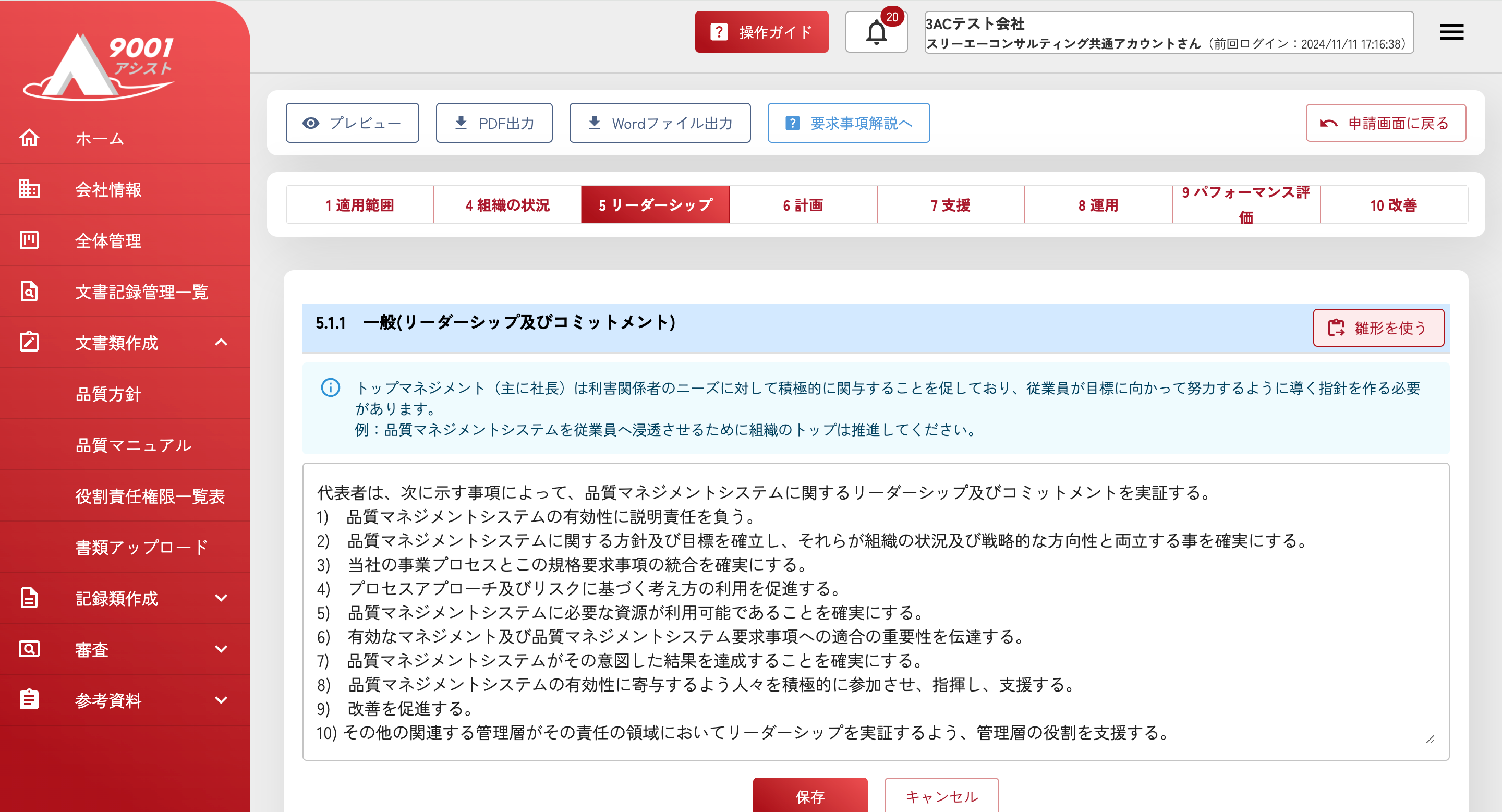Open the プレビュー preview button

(x=352, y=123)
